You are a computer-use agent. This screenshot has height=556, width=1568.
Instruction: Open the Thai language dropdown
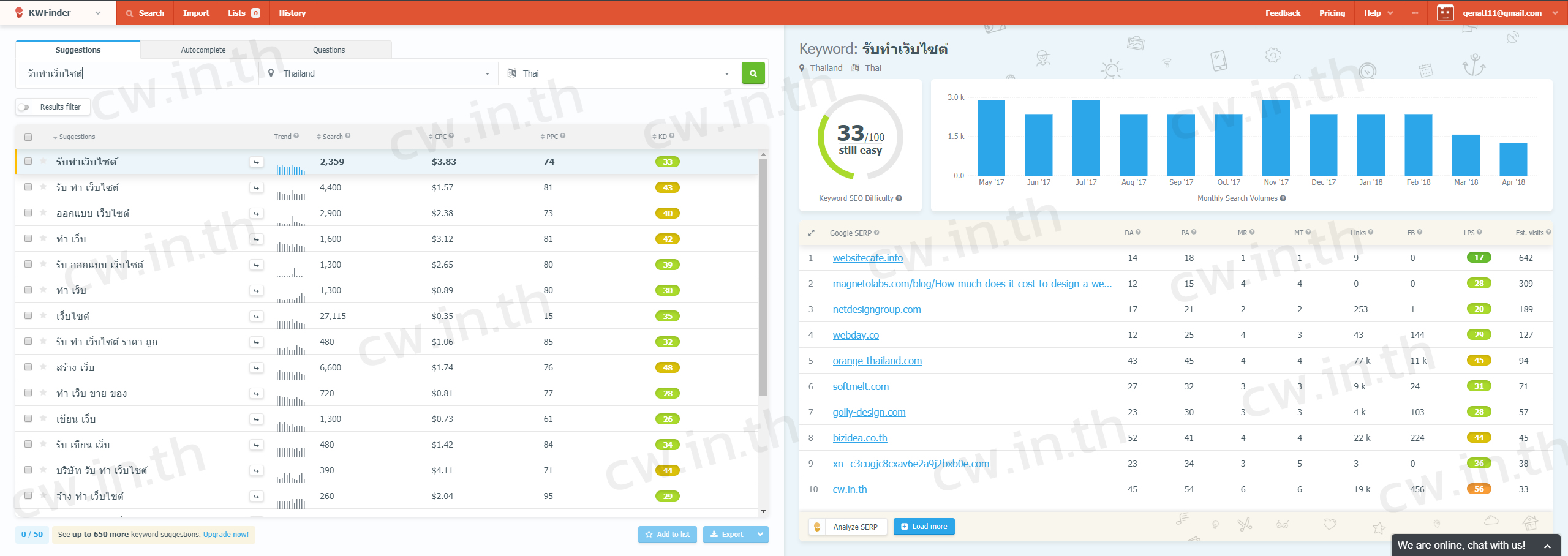point(619,73)
